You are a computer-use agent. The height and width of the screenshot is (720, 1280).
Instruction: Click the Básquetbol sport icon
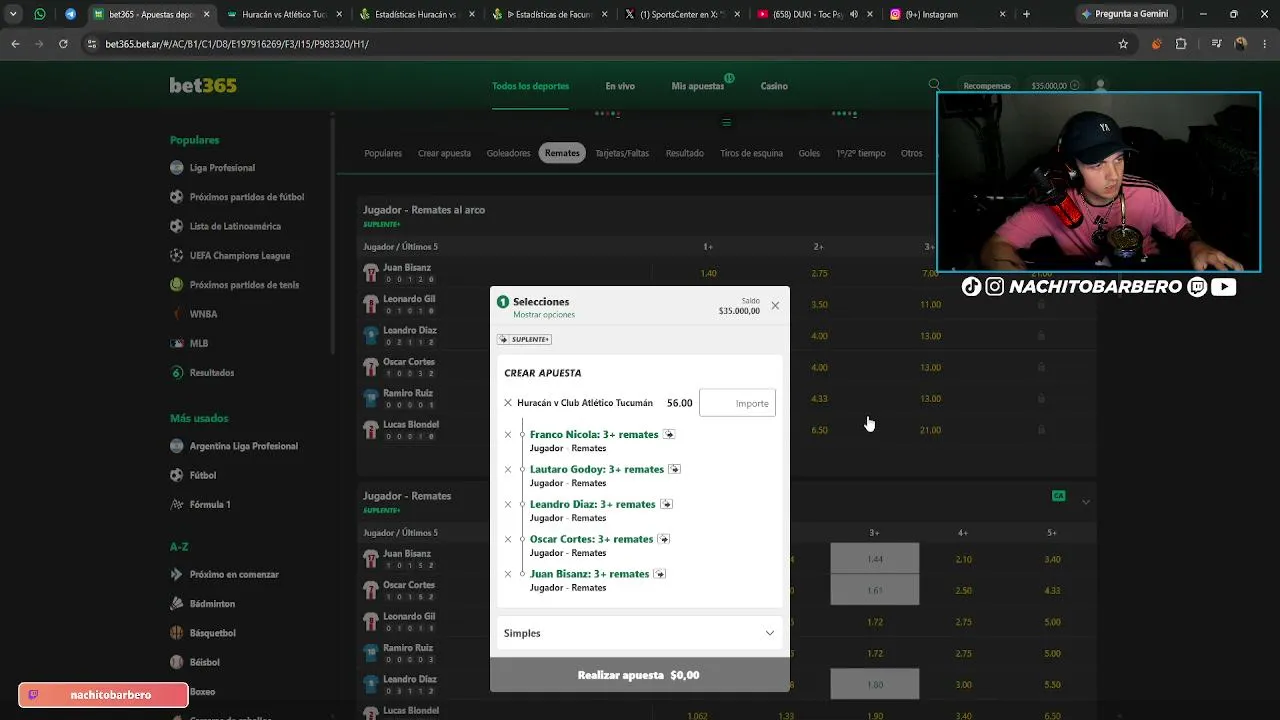(x=177, y=633)
